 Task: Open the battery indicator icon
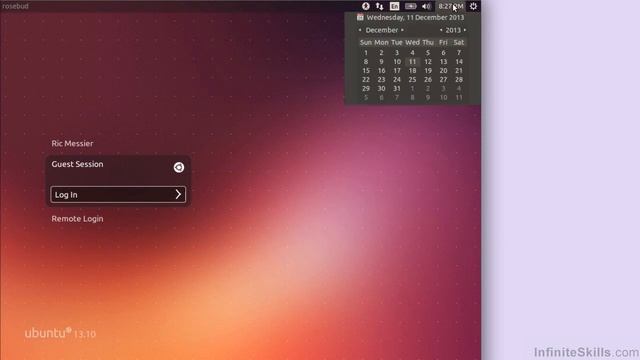[411, 6]
